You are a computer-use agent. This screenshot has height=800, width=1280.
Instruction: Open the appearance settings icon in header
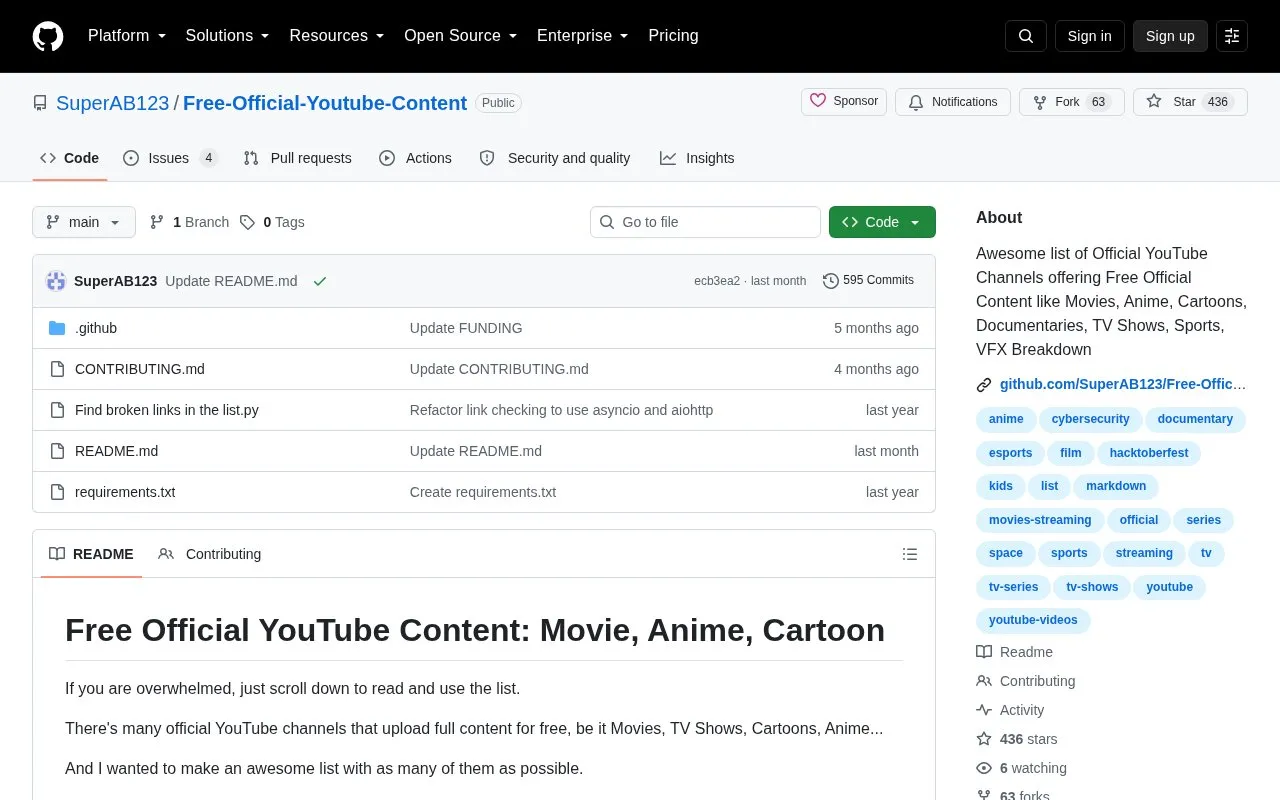(1232, 36)
